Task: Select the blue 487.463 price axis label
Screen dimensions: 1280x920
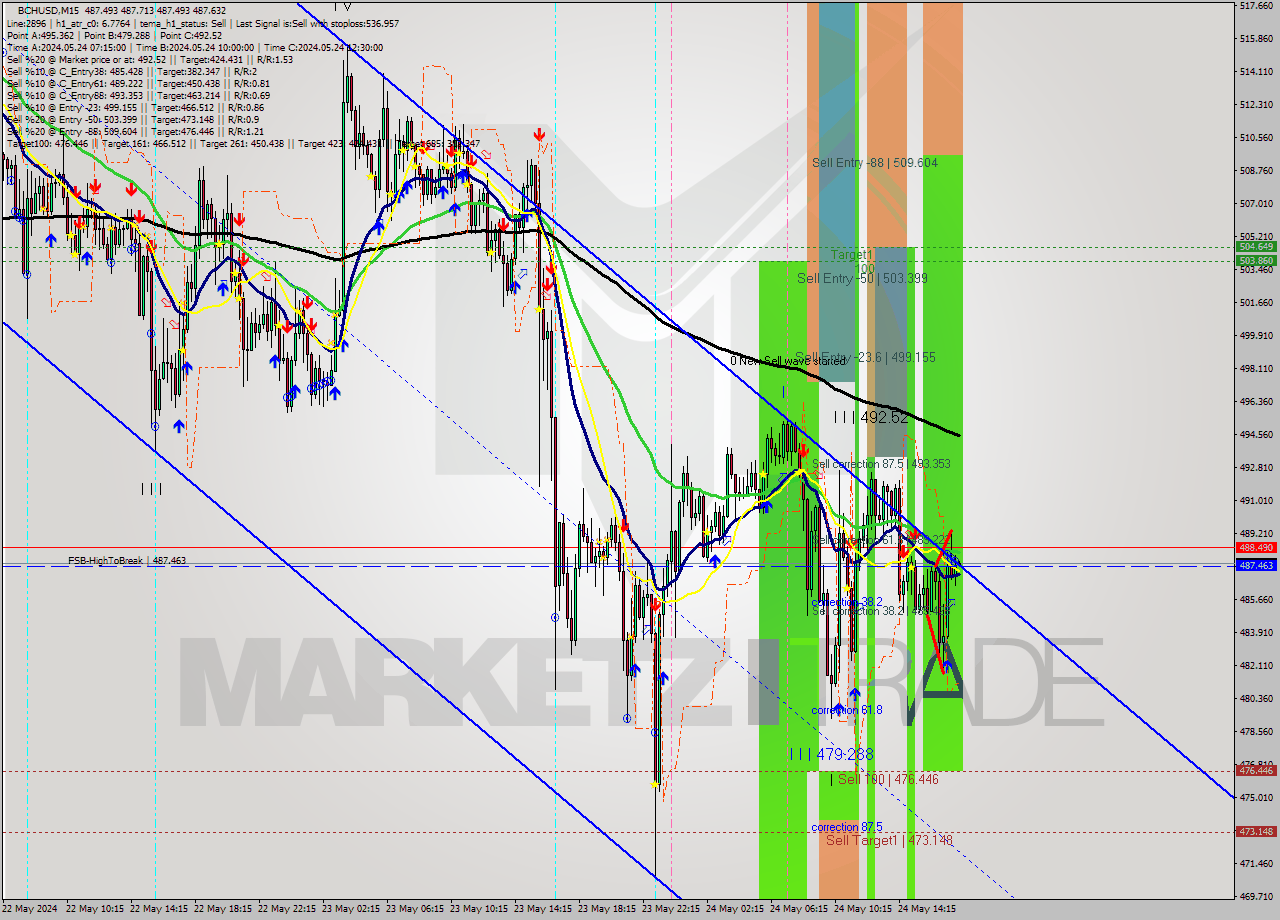Action: point(1256,565)
